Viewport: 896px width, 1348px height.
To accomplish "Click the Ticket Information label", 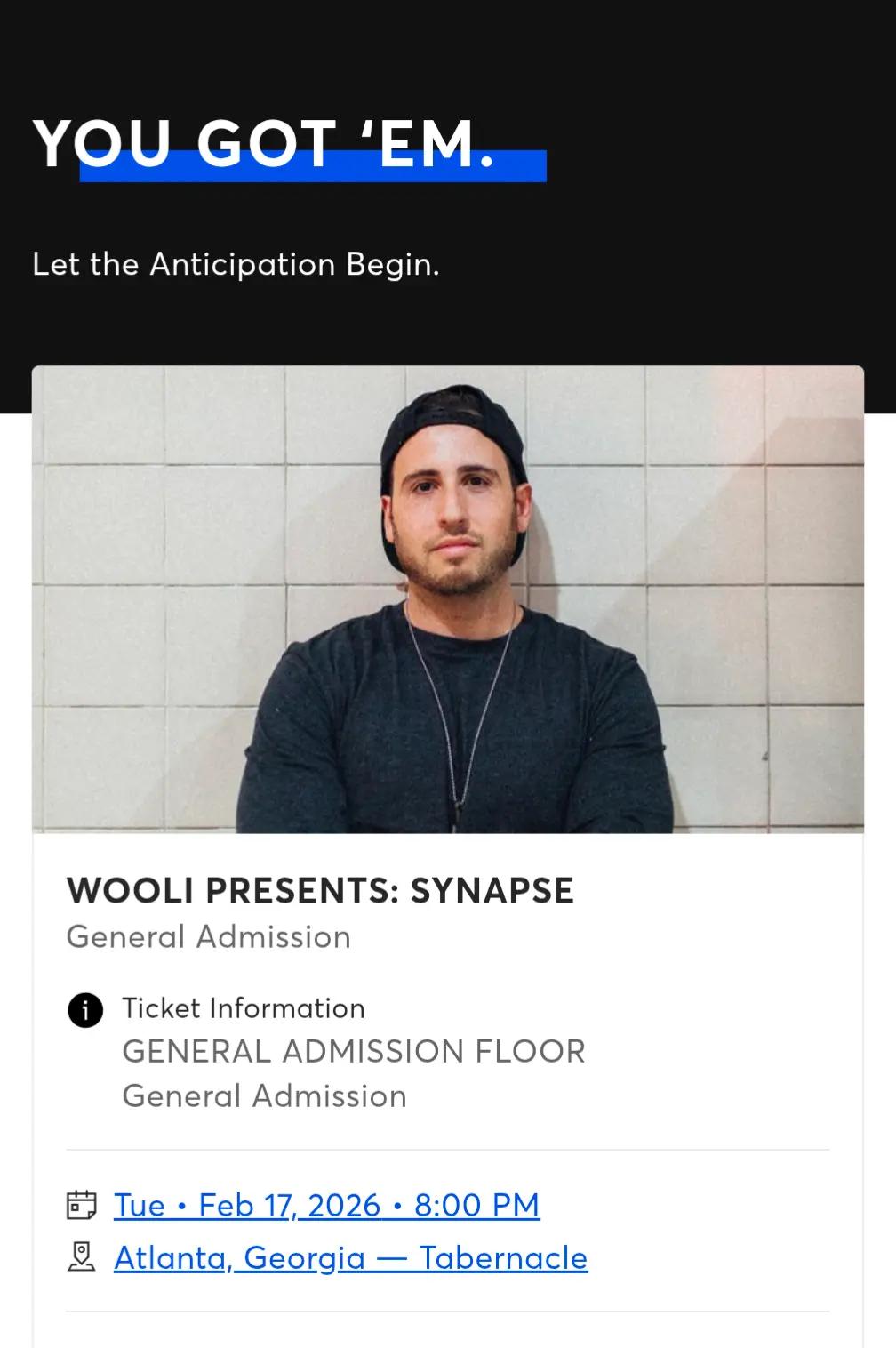I will tap(244, 1008).
